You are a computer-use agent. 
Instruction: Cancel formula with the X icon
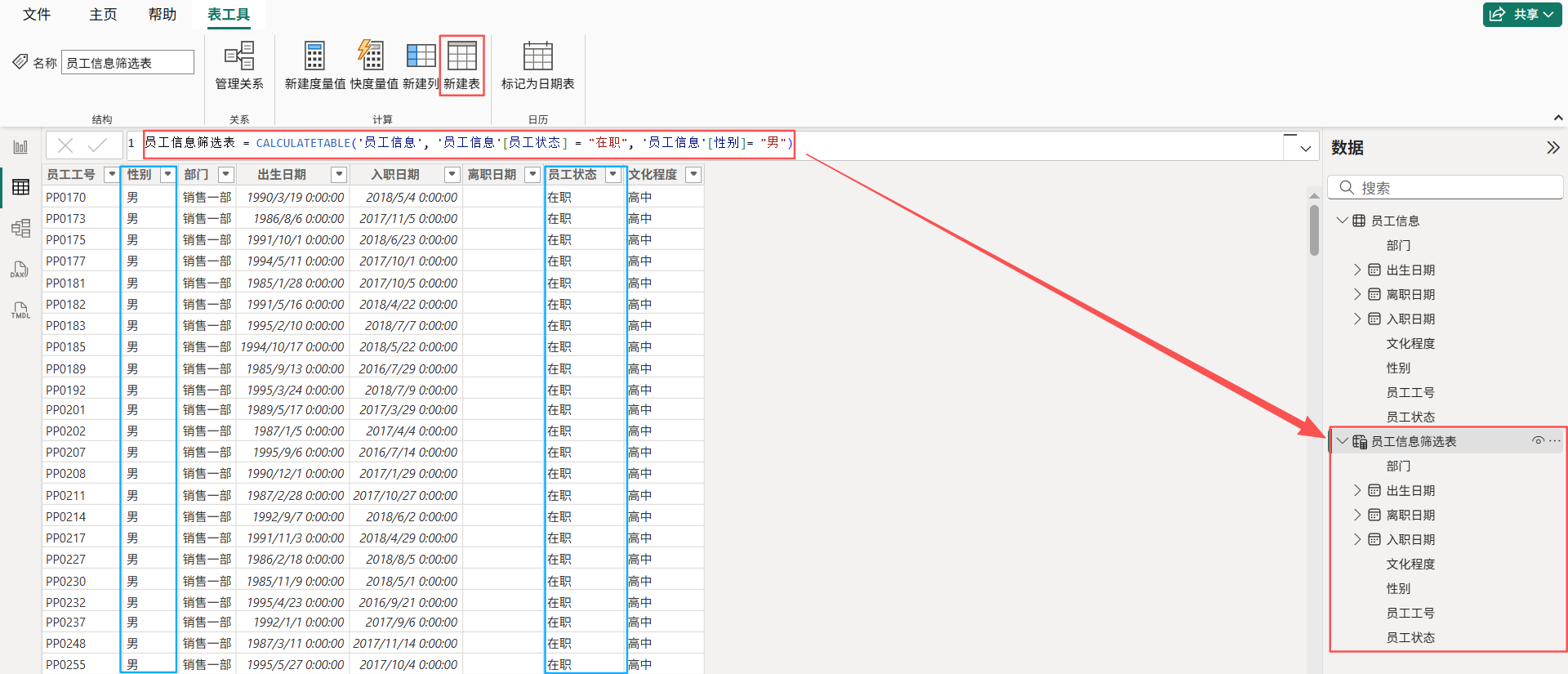point(66,145)
